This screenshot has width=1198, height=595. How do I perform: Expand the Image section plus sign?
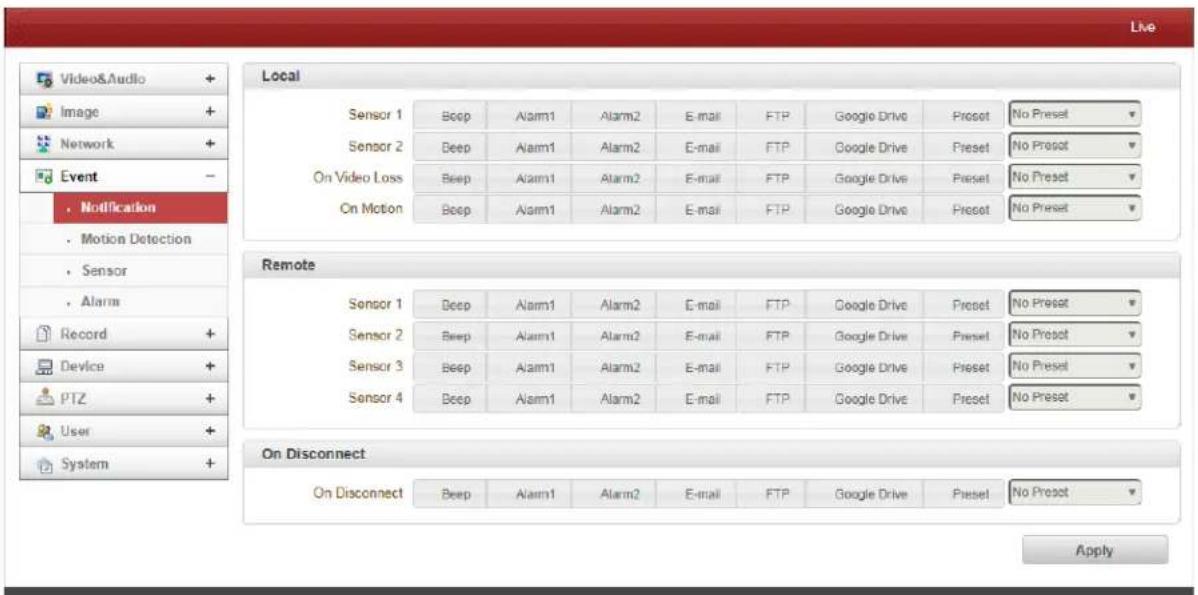210,112
